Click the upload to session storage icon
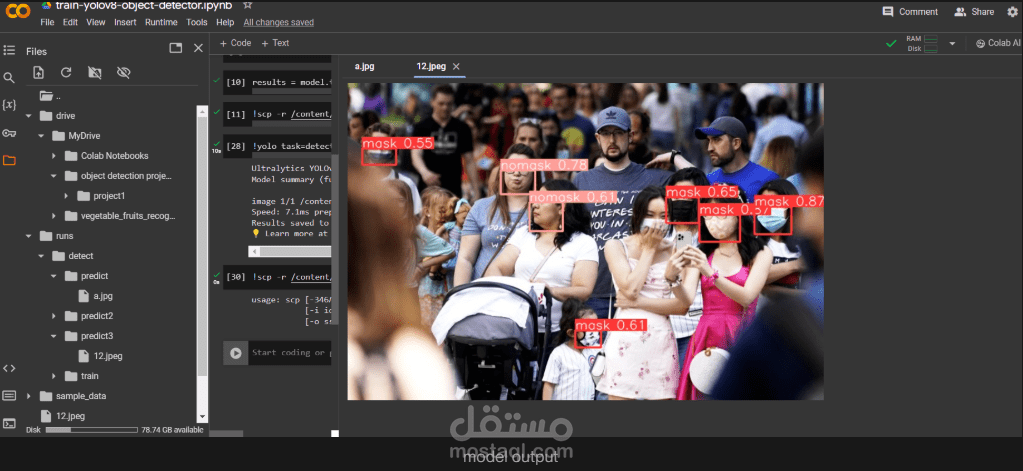 [38, 72]
